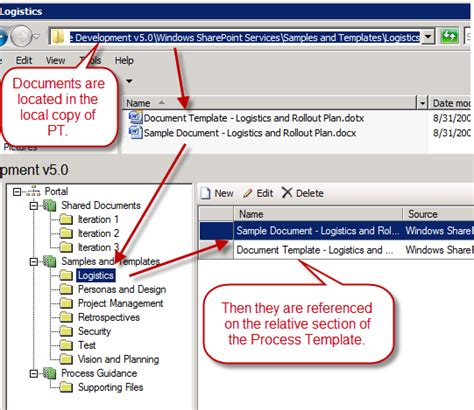Screen dimensions: 474x410
Task: Select the Supporting Files folder
Action: [110, 387]
